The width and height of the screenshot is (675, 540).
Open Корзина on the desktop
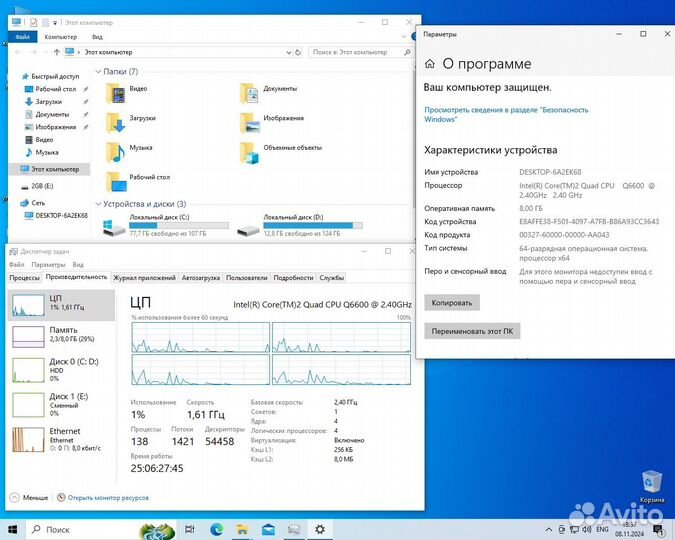651,482
